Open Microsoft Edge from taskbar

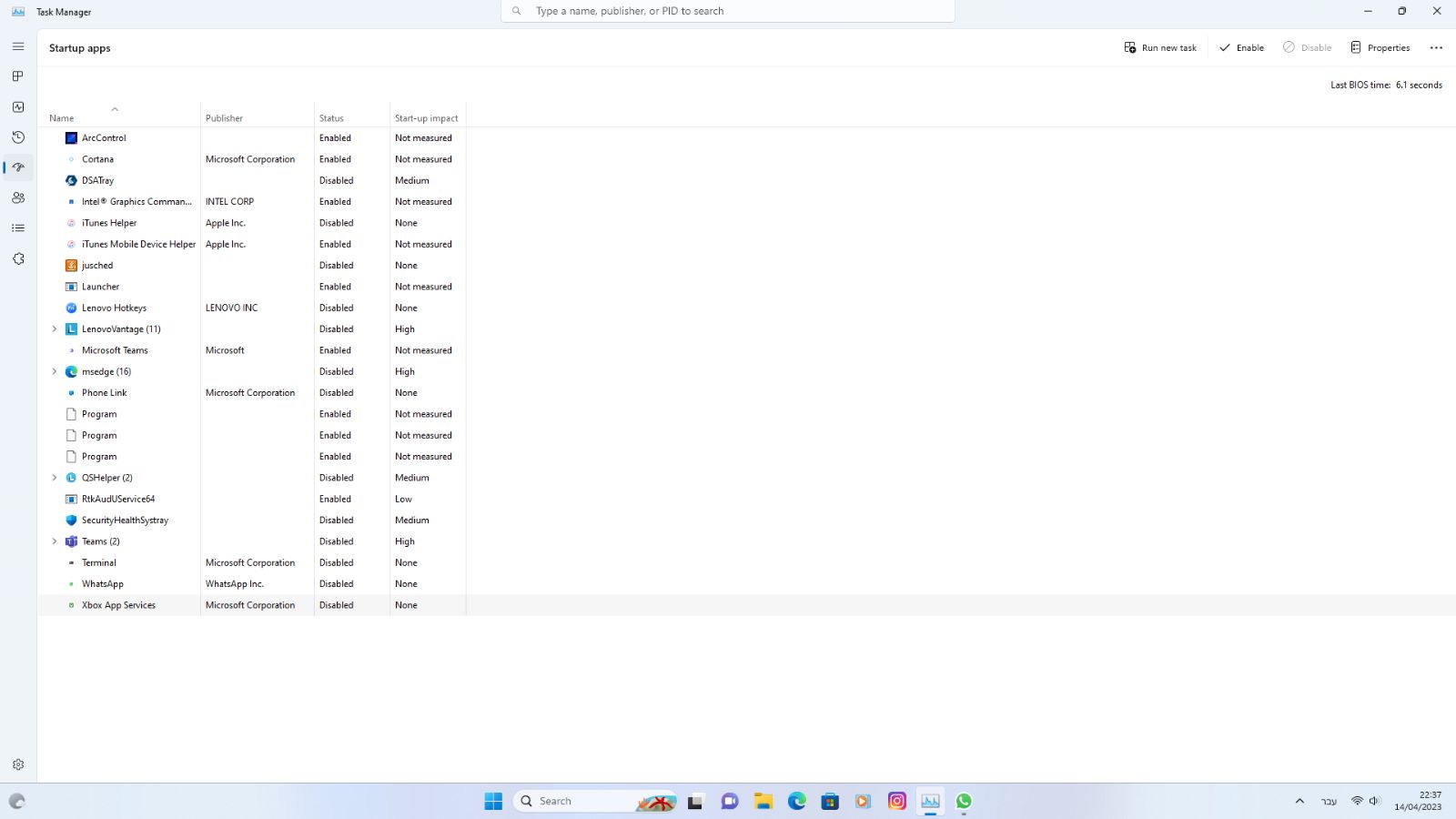[x=796, y=801]
